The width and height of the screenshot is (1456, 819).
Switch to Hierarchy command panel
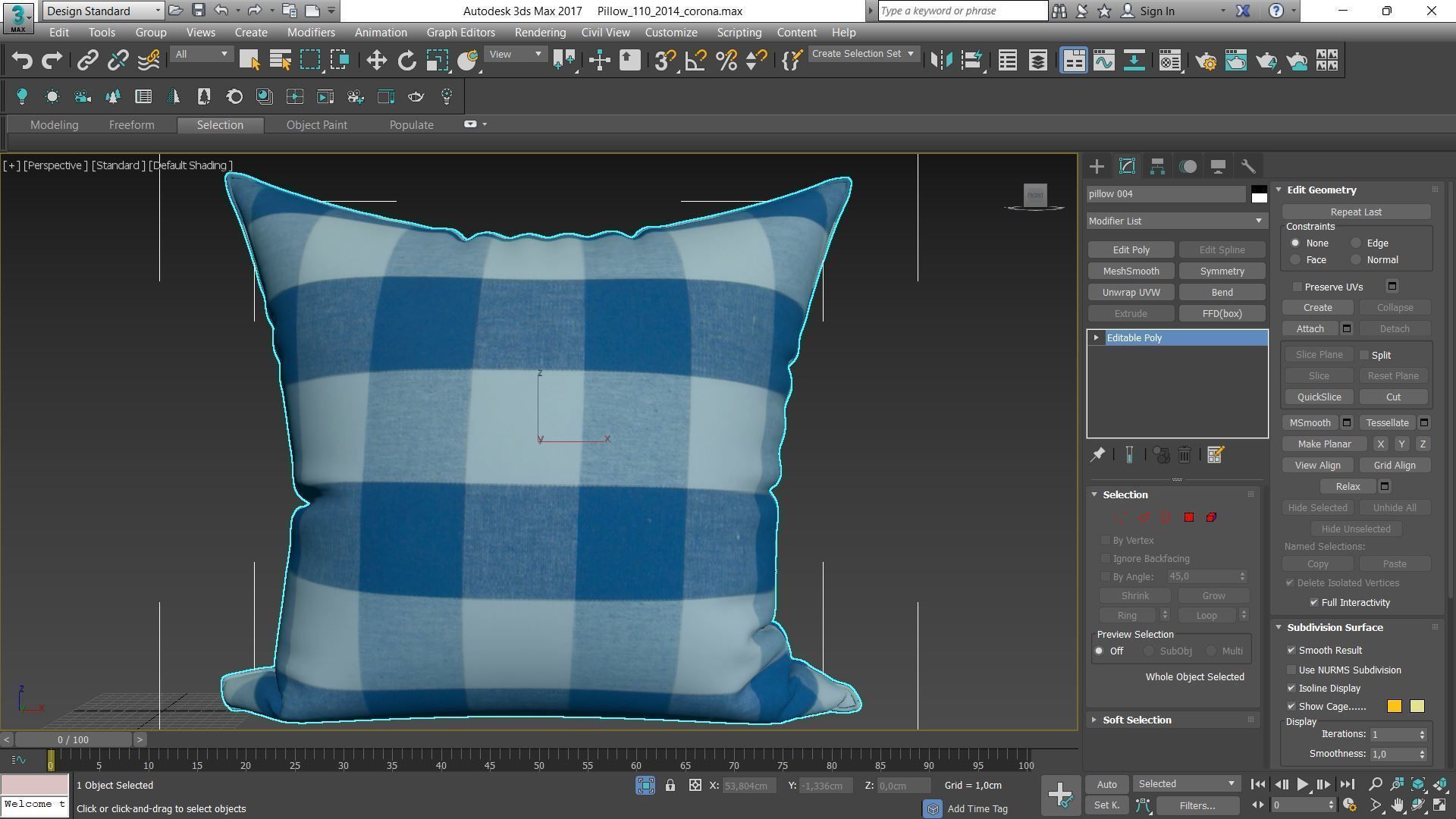coord(1157,167)
